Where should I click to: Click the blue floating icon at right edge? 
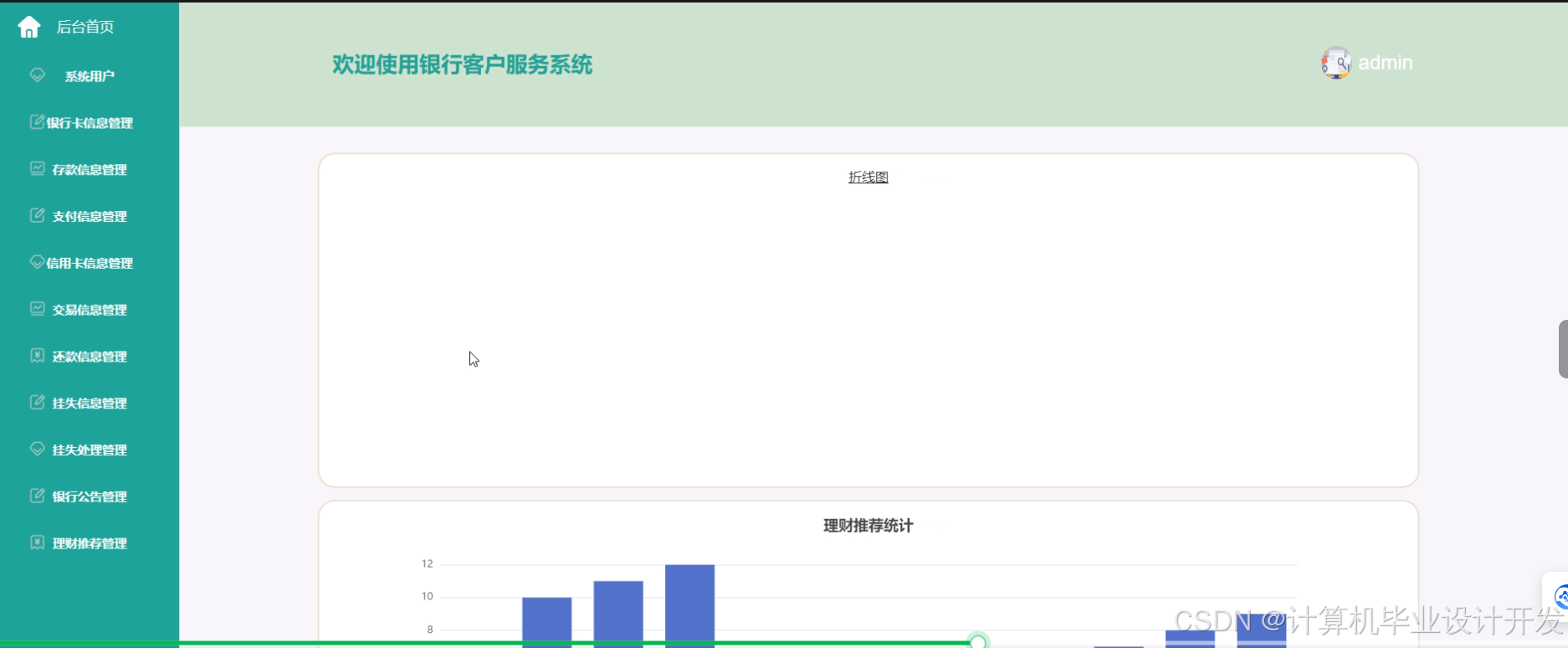click(1560, 597)
